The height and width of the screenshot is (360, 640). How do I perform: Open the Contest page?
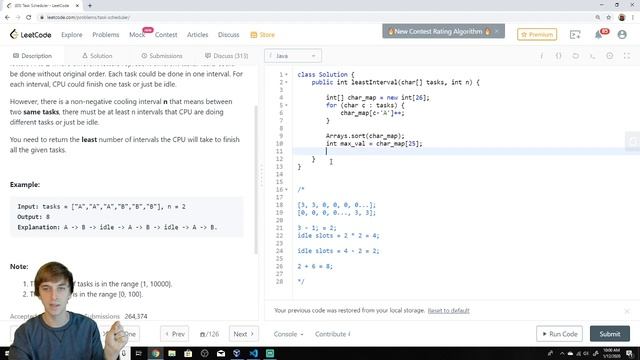click(166, 35)
